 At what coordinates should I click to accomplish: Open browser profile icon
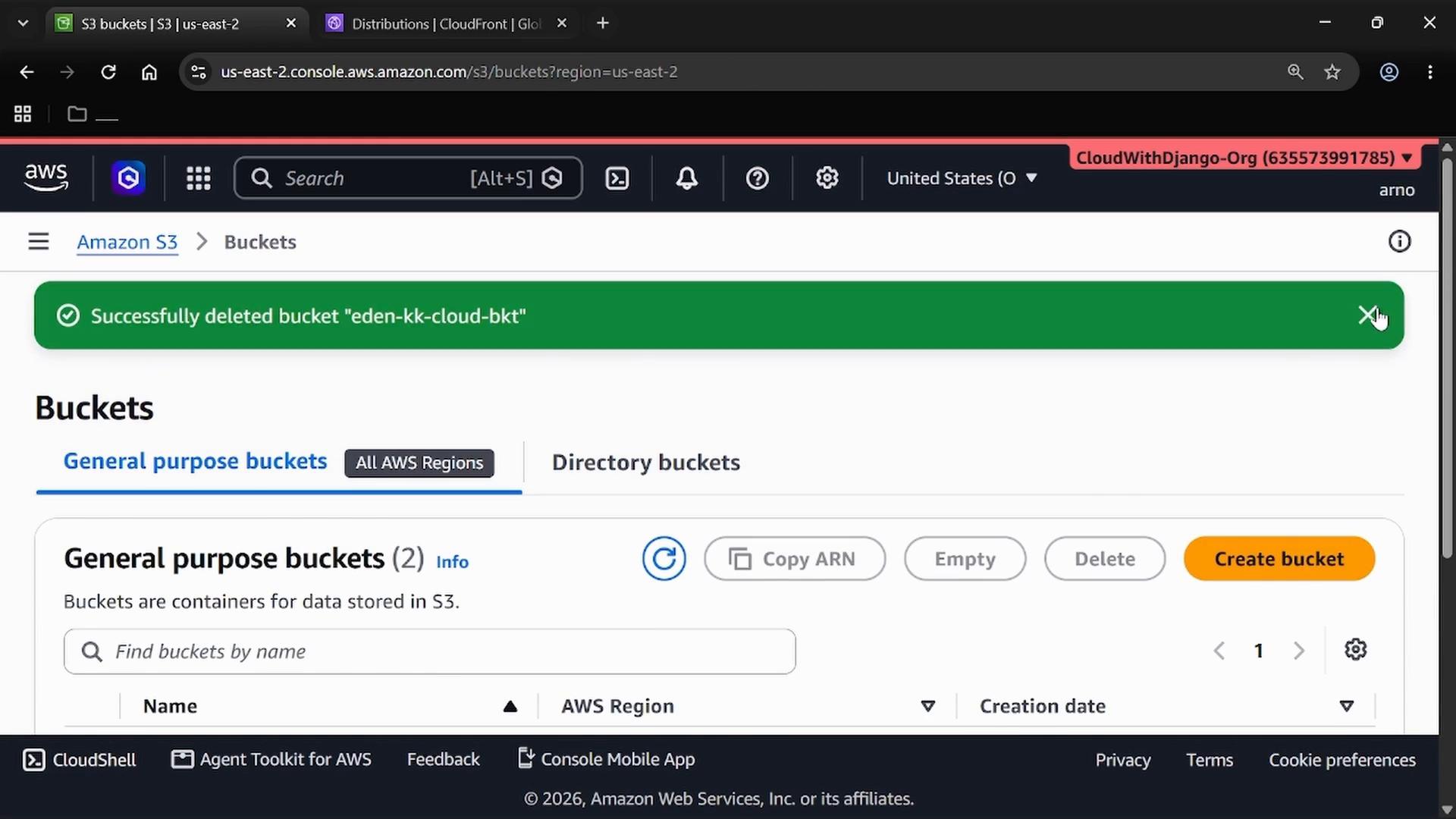1389,72
